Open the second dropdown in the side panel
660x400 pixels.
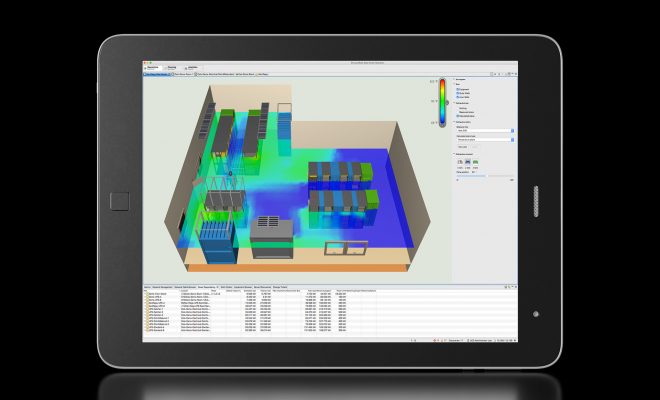coord(485,140)
